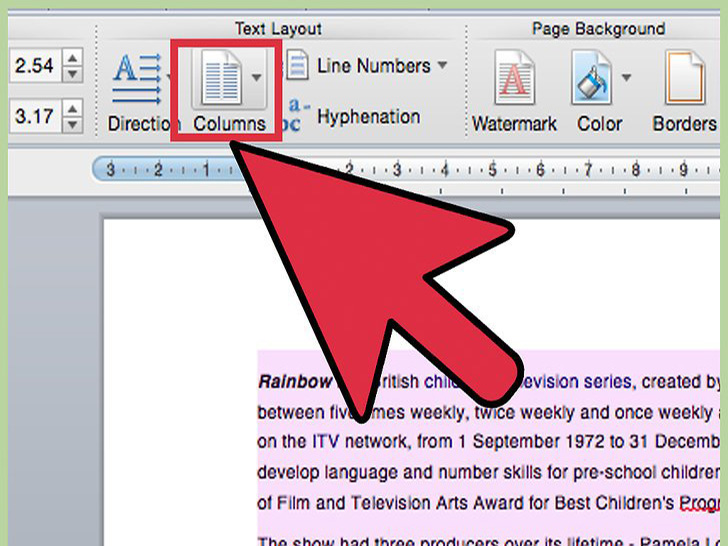Click the Text Direction icon
728x546 pixels.
(x=137, y=79)
